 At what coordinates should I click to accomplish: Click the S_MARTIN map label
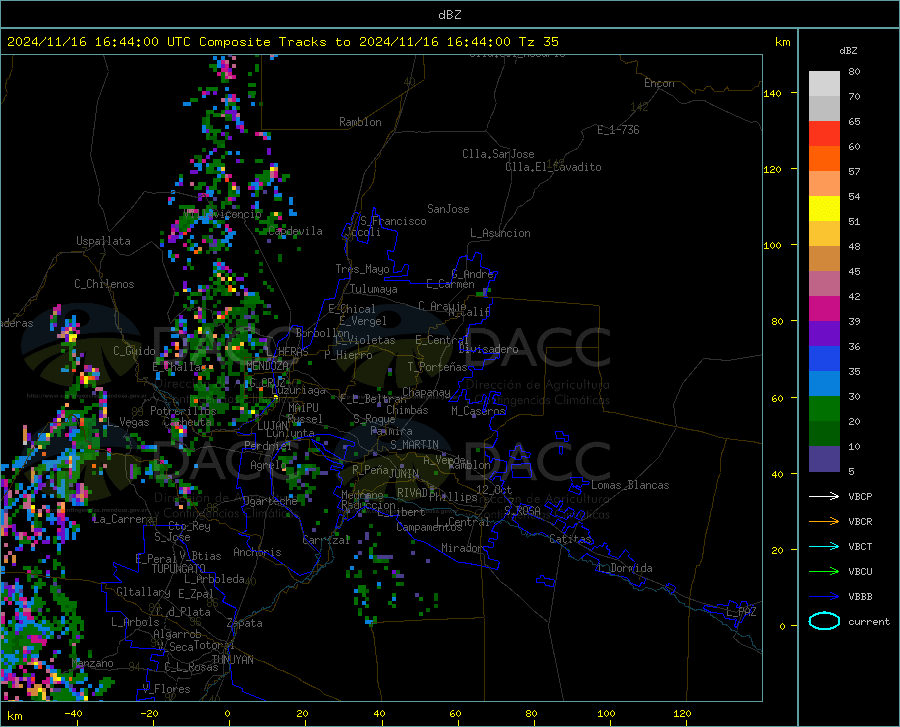coord(414,445)
